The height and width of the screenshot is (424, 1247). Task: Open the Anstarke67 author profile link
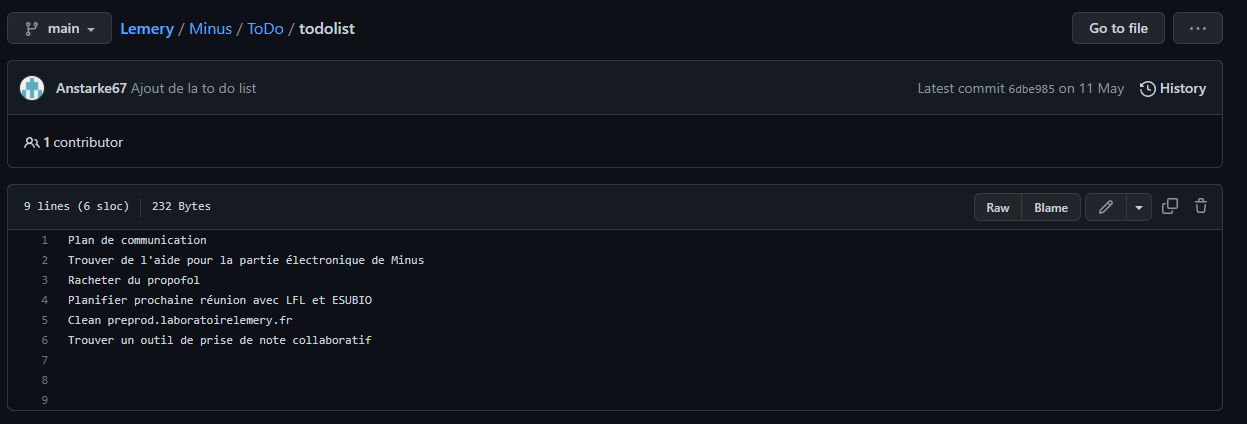[91, 88]
